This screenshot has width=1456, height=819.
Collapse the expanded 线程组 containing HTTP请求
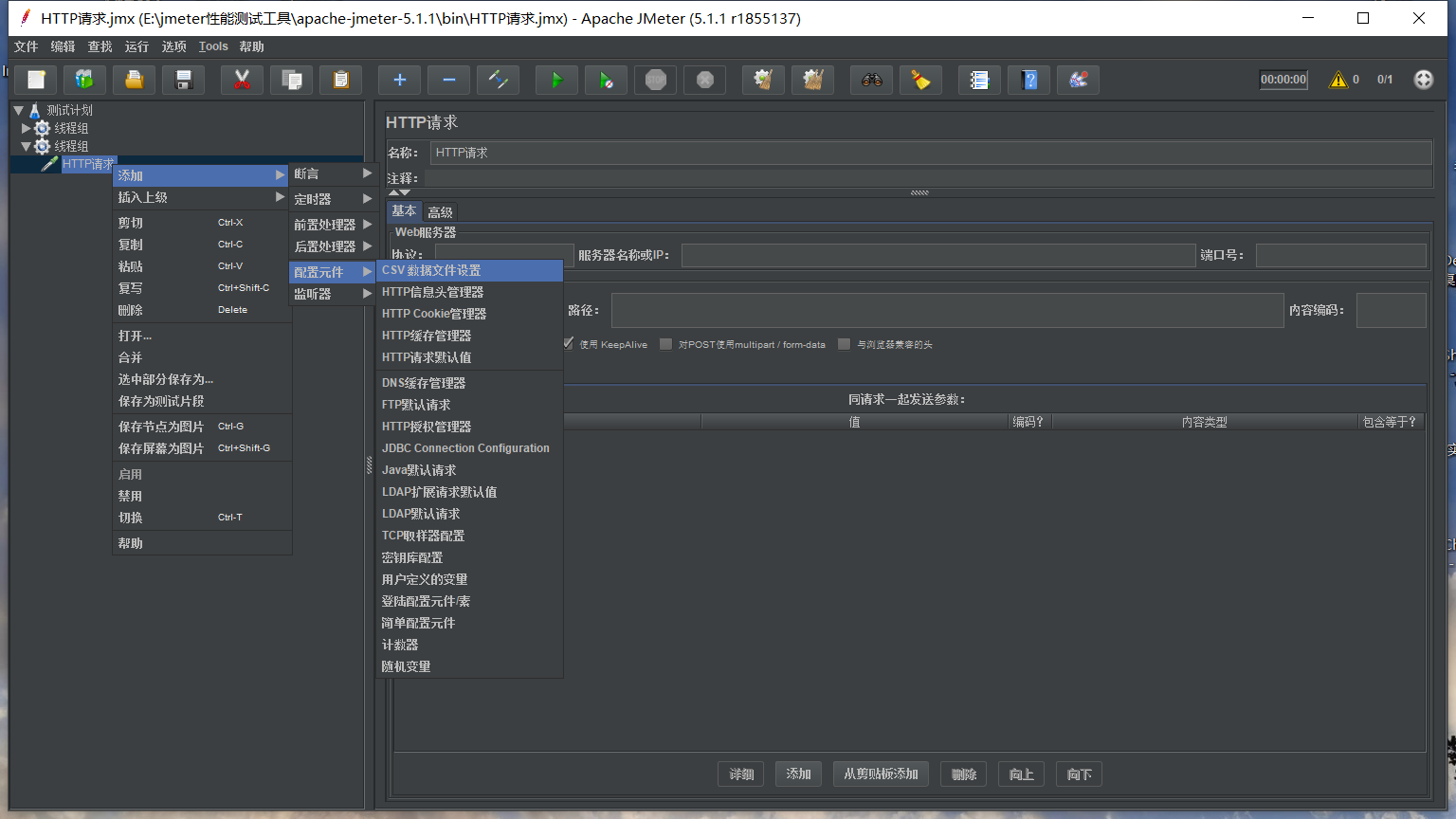click(27, 146)
